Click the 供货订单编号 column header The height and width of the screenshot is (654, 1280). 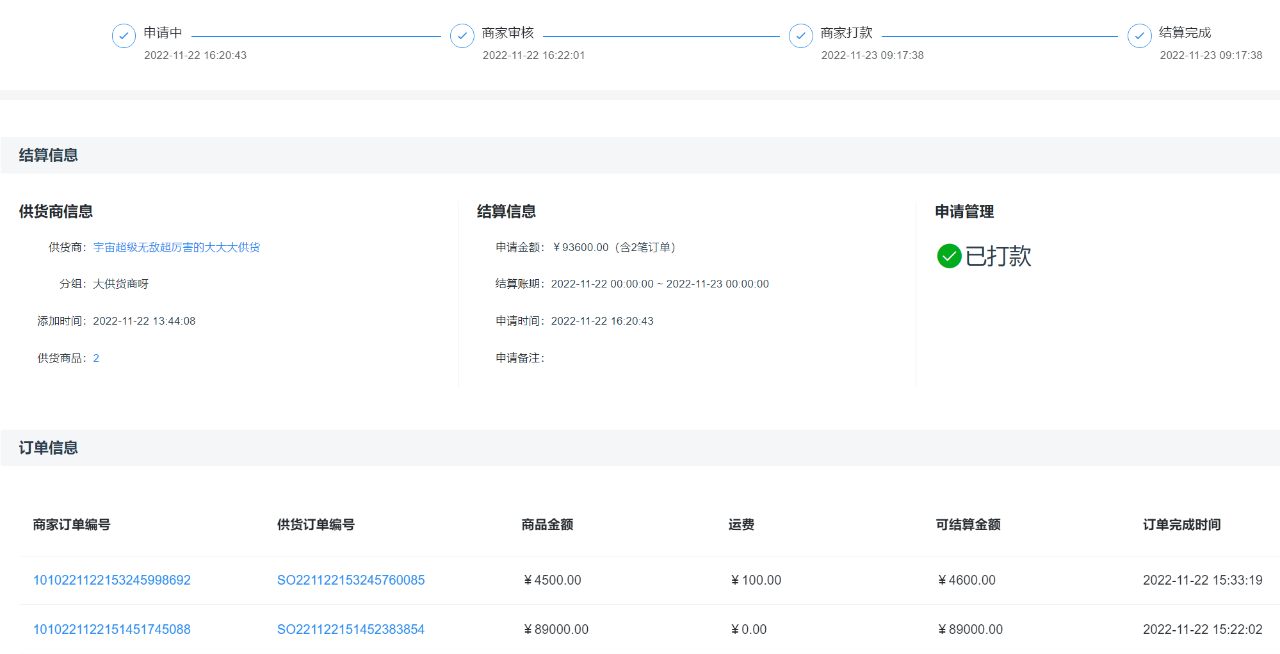[316, 525]
